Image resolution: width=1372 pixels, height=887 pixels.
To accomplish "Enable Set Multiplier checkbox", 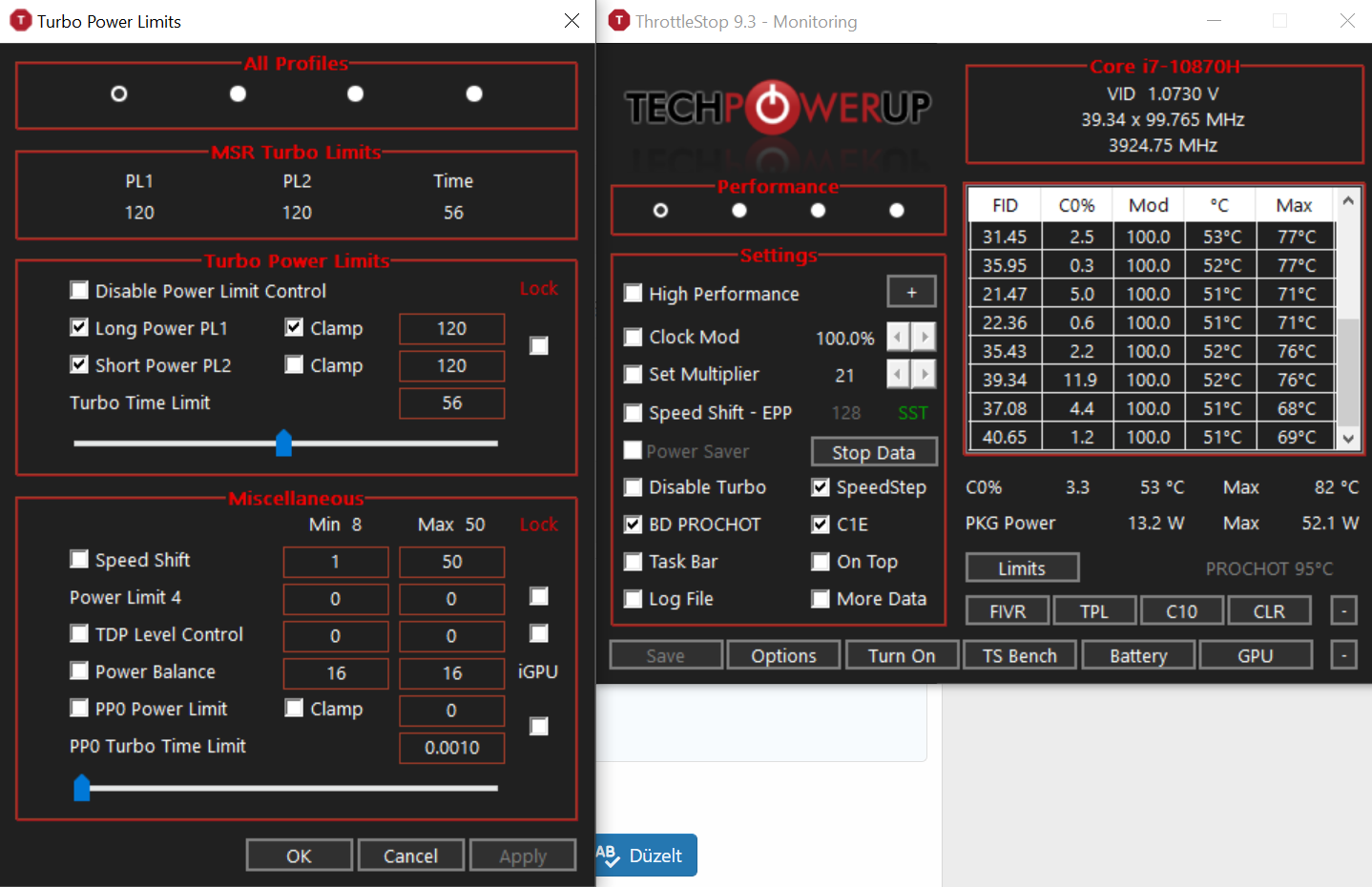I will (x=633, y=374).
